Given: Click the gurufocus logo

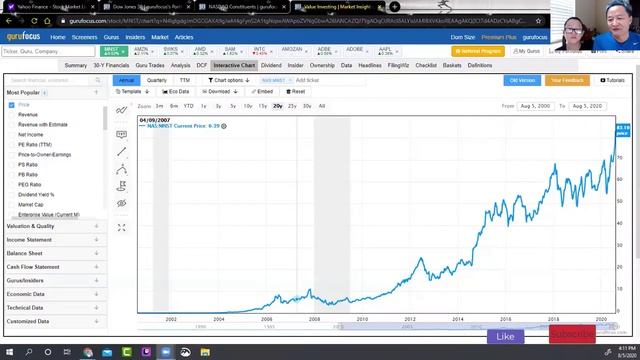Looking at the screenshot, I should click(23, 36).
